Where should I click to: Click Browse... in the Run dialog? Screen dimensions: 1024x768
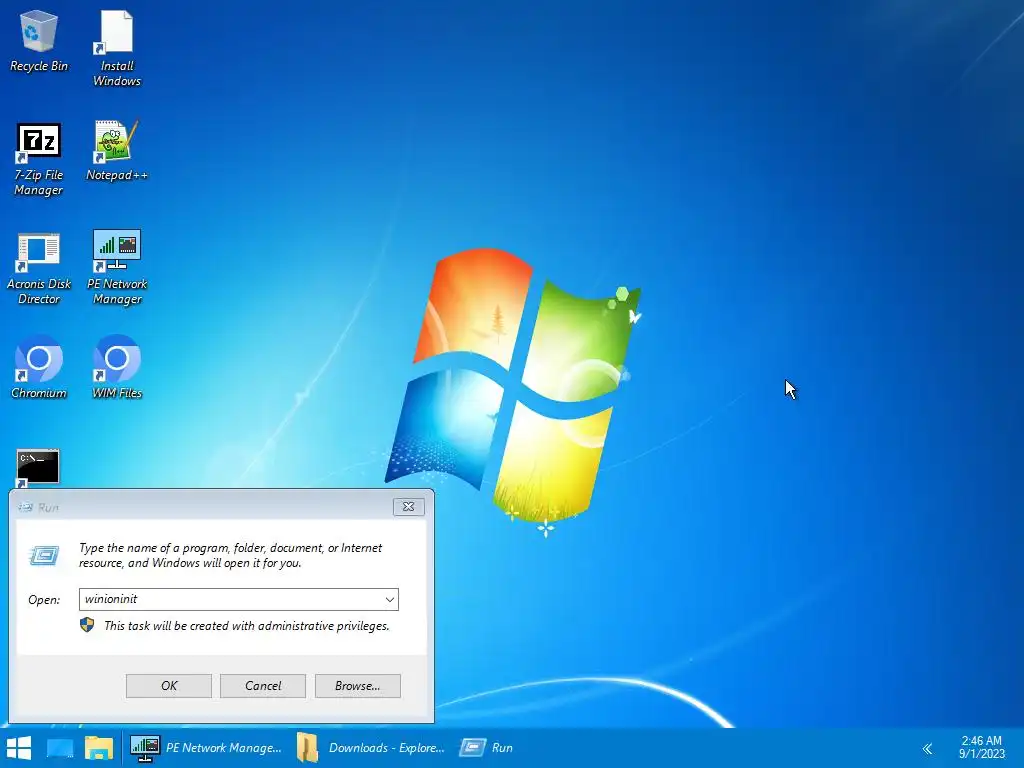(357, 686)
